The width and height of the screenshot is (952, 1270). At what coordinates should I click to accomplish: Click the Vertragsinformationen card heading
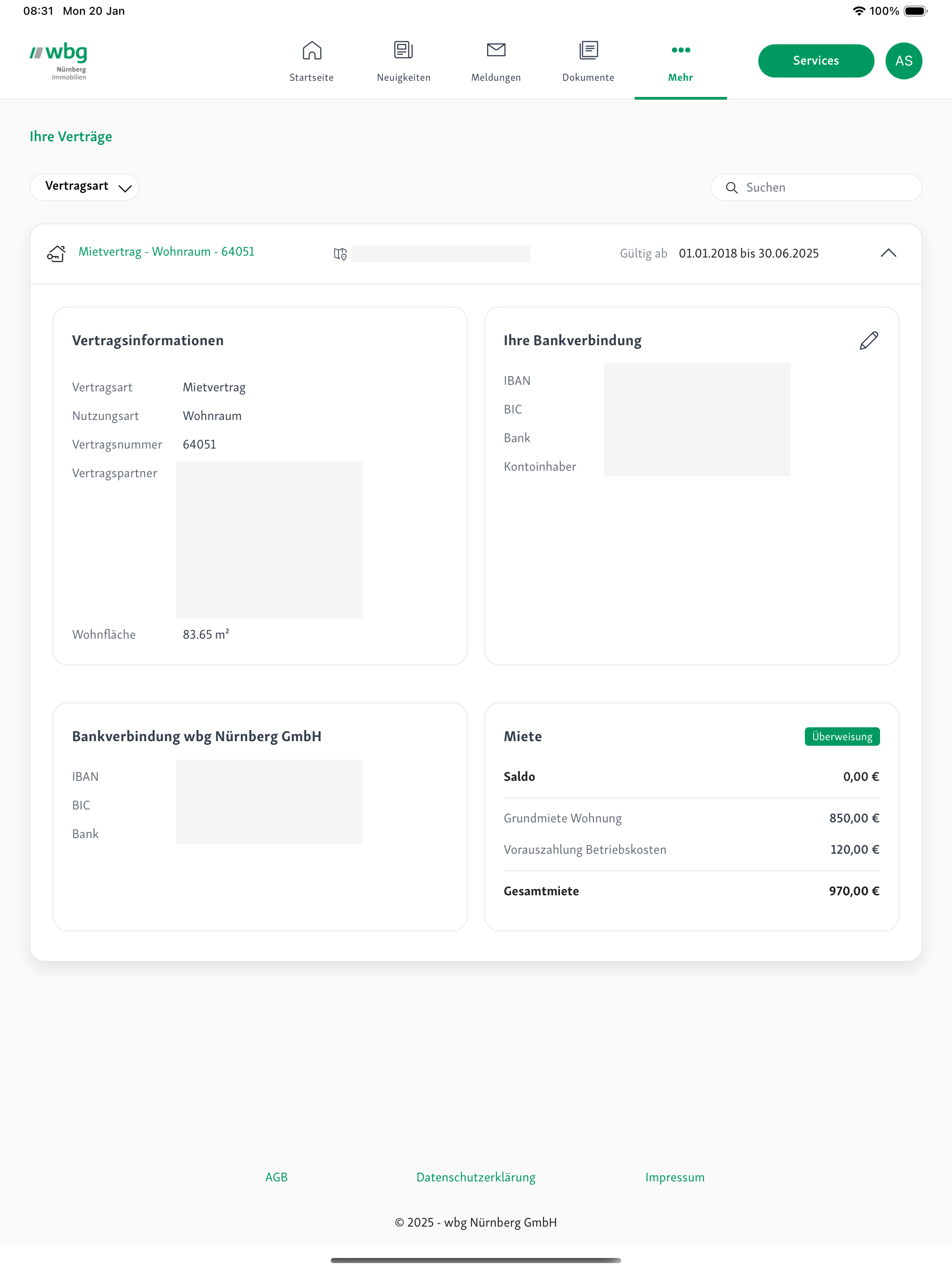(x=148, y=341)
